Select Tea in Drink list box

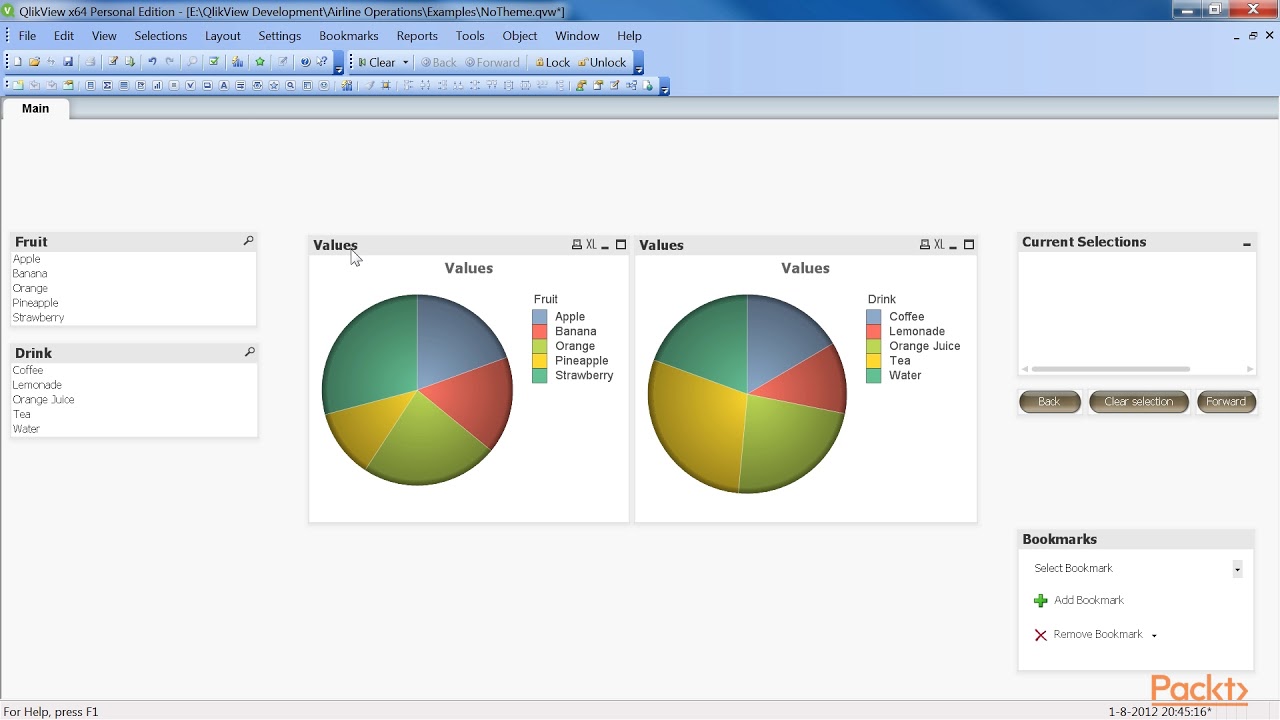click(133, 414)
